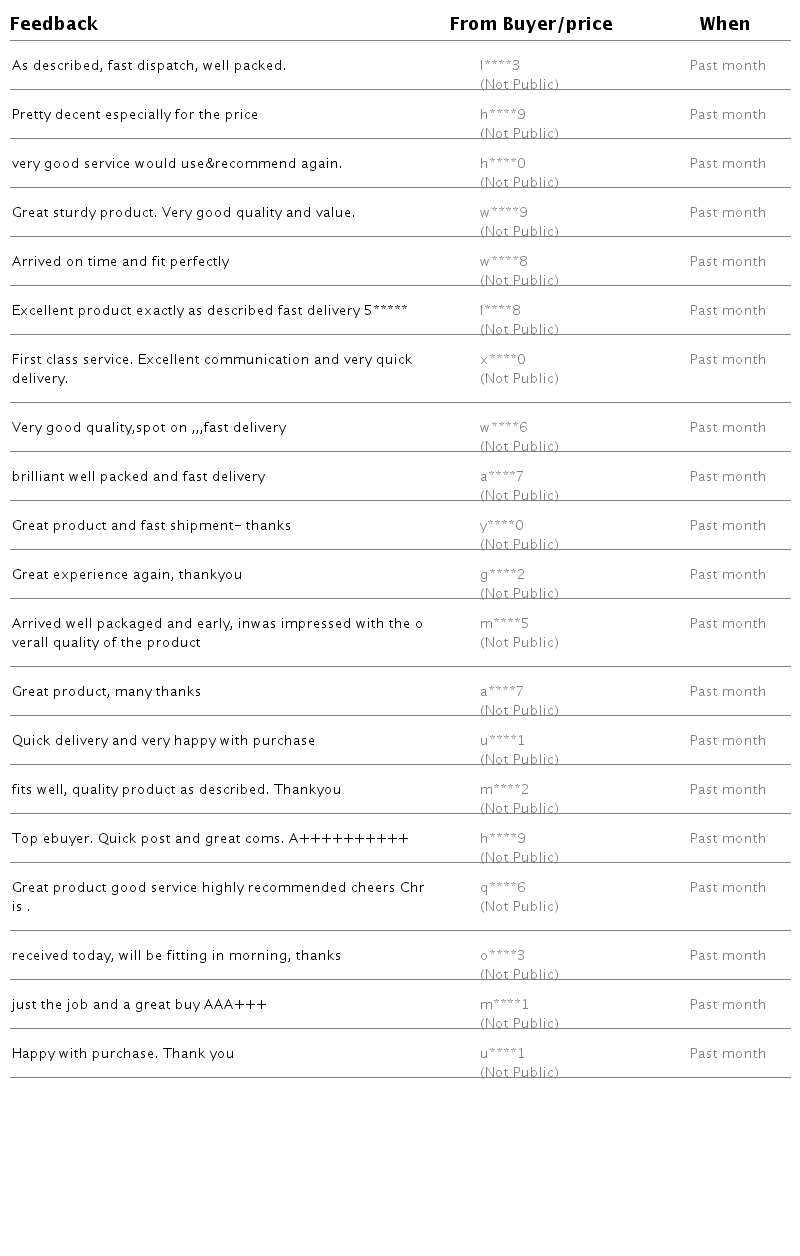The height and width of the screenshot is (1256, 800).
Task: Click the 'Pretty decent especially for the price' comment
Action: coord(135,115)
